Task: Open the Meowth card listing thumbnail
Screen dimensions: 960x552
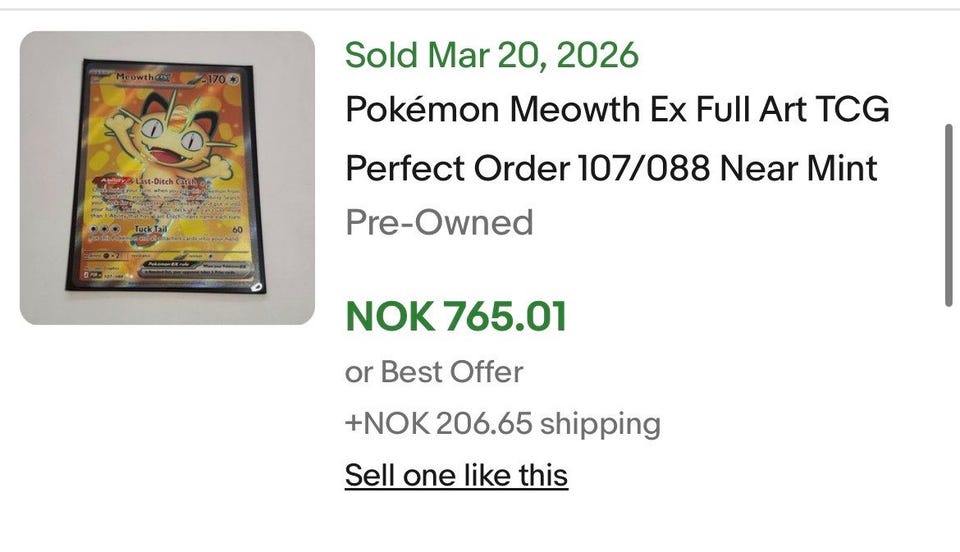Action: [167, 178]
